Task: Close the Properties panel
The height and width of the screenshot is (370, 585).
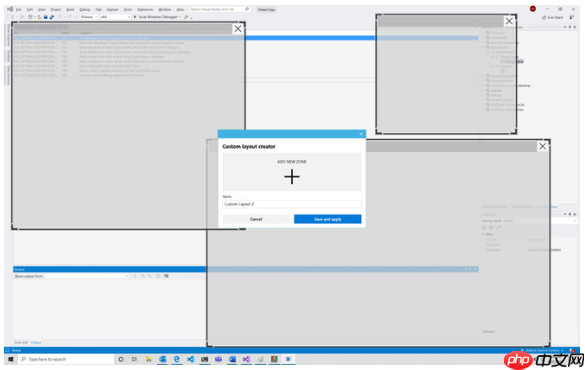Action: tap(575, 214)
